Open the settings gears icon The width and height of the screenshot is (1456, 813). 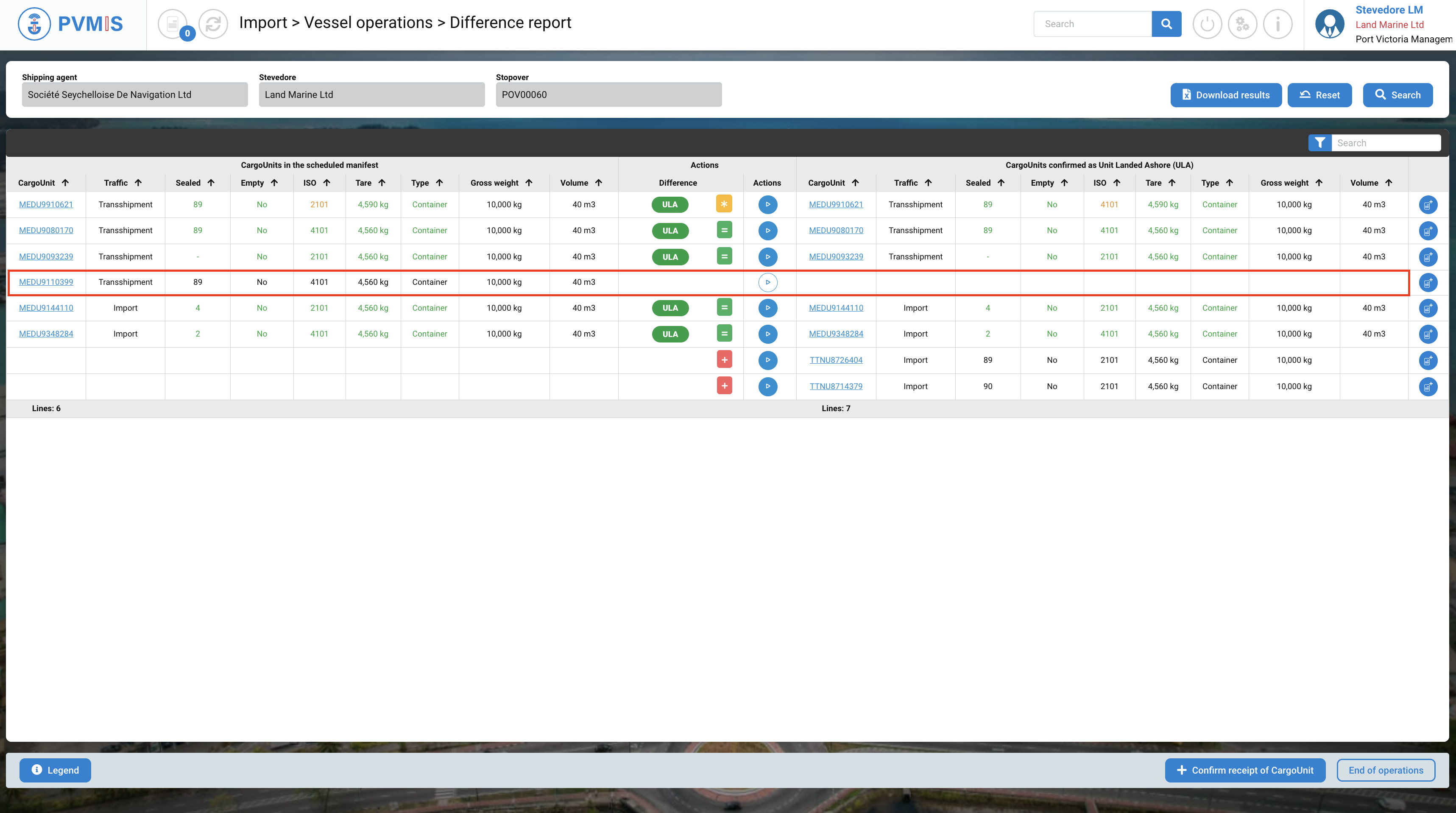(x=1242, y=24)
